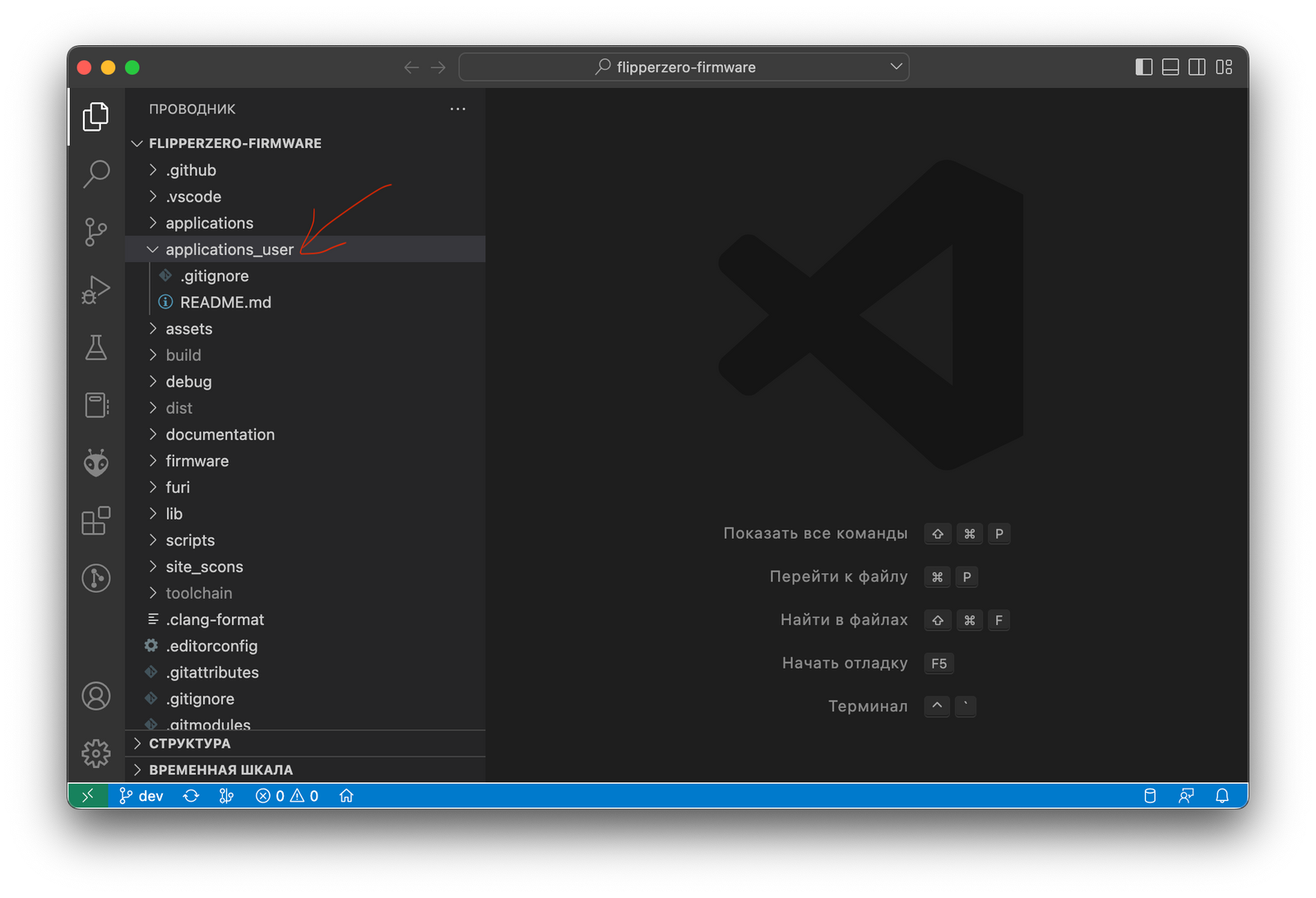Expand the furi folder

pos(305,487)
